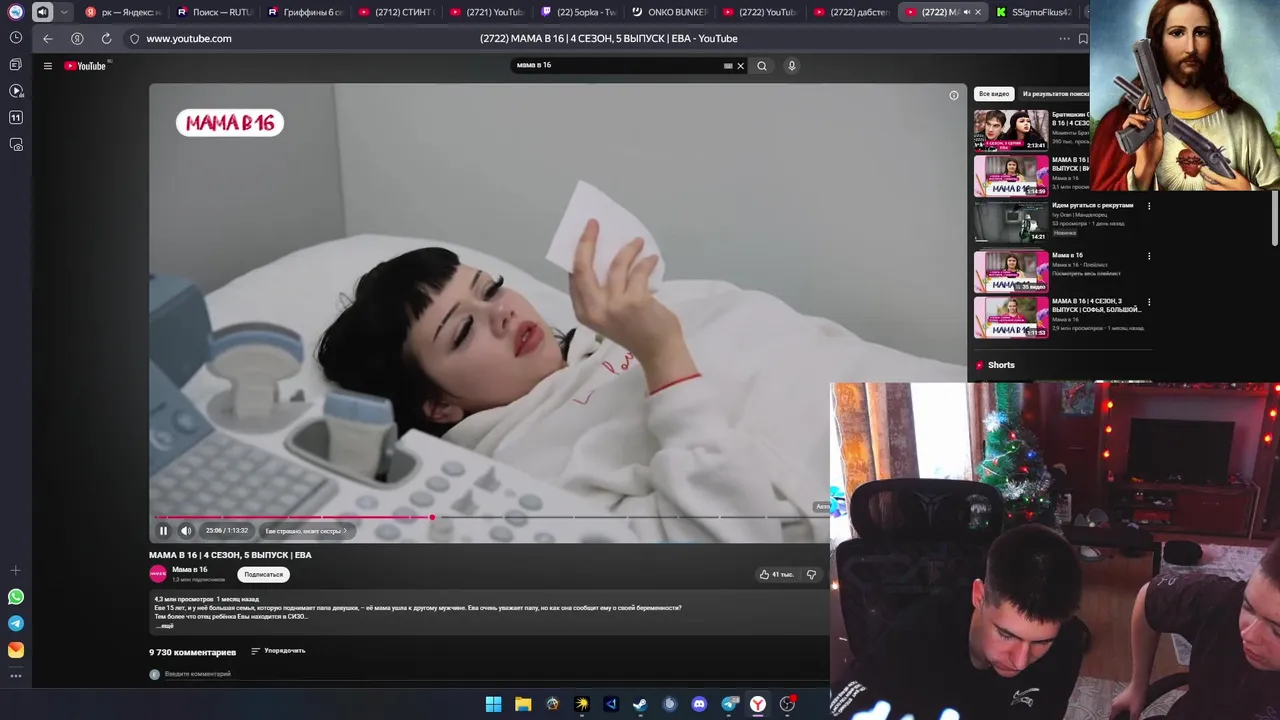This screenshot has width=1280, height=720.
Task: Like the video (41 тыс.)
Action: (776, 574)
